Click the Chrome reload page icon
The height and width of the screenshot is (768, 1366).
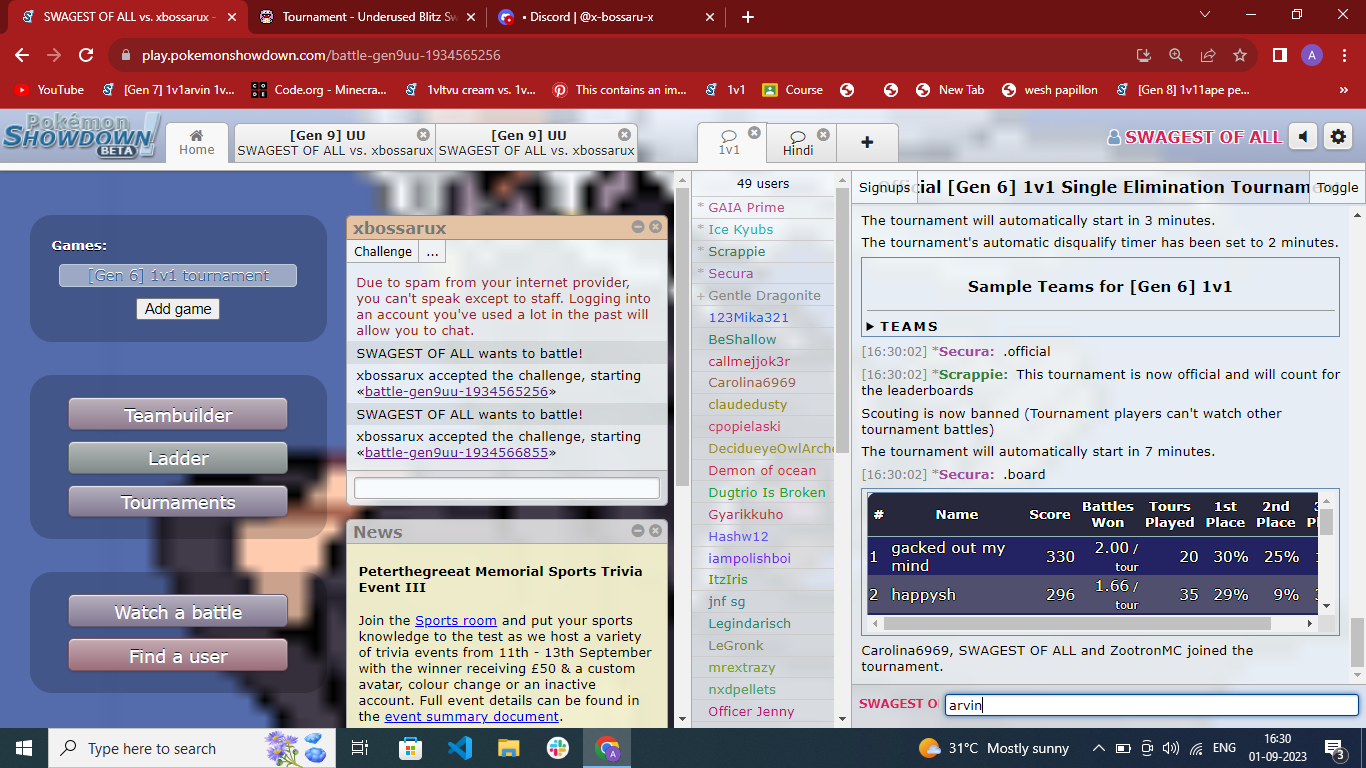coord(86,55)
